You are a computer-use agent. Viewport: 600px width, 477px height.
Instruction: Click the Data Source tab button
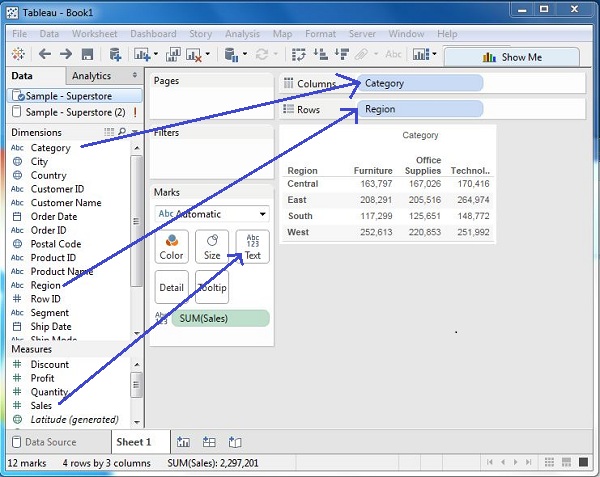52,442
